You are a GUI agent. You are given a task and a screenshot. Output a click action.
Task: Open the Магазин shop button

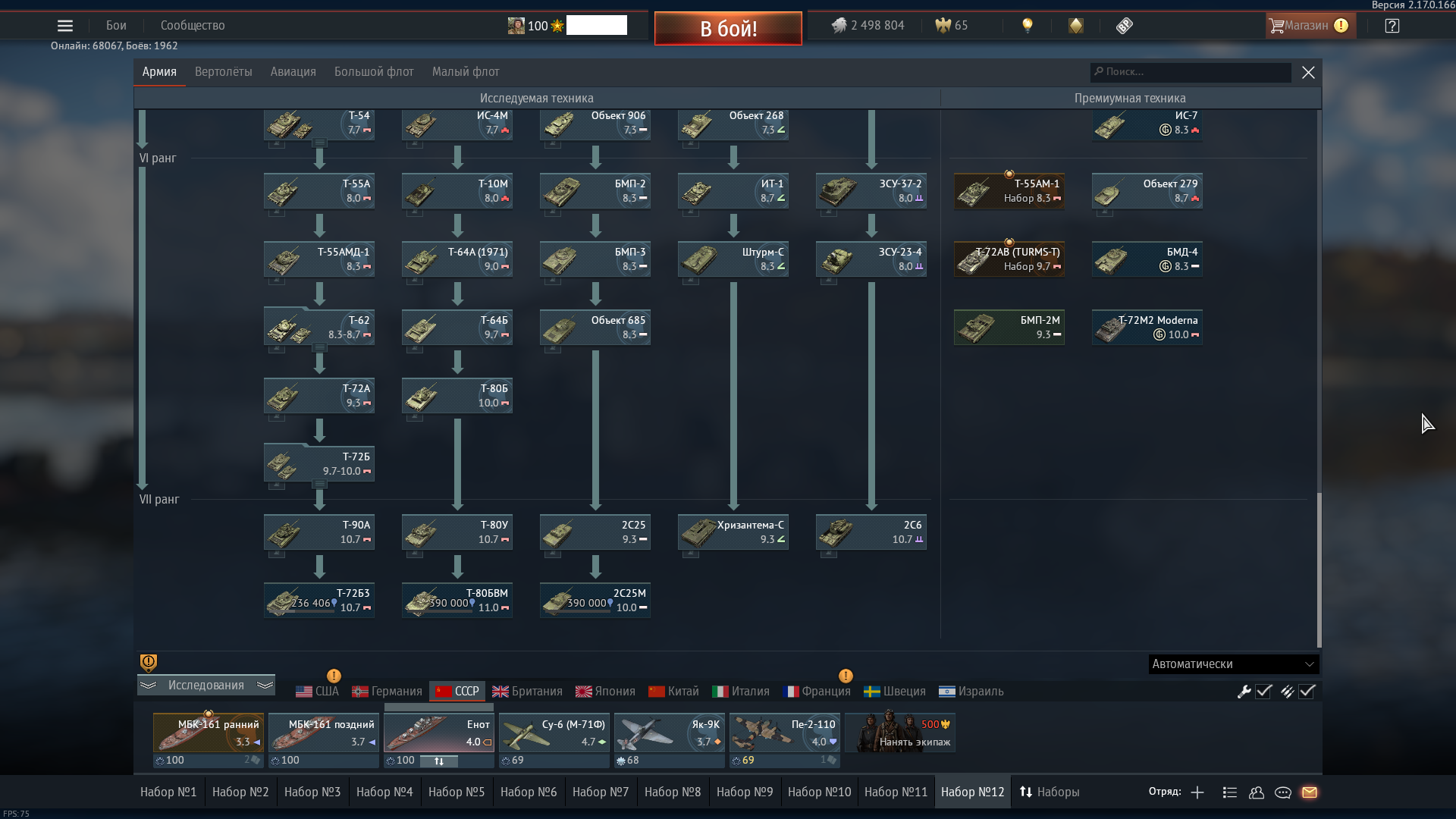pos(1307,26)
